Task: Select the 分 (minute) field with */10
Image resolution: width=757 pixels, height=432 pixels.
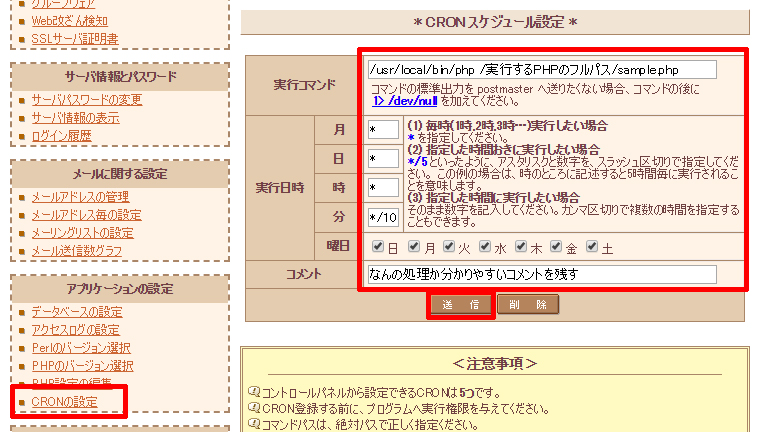Action: [382, 217]
